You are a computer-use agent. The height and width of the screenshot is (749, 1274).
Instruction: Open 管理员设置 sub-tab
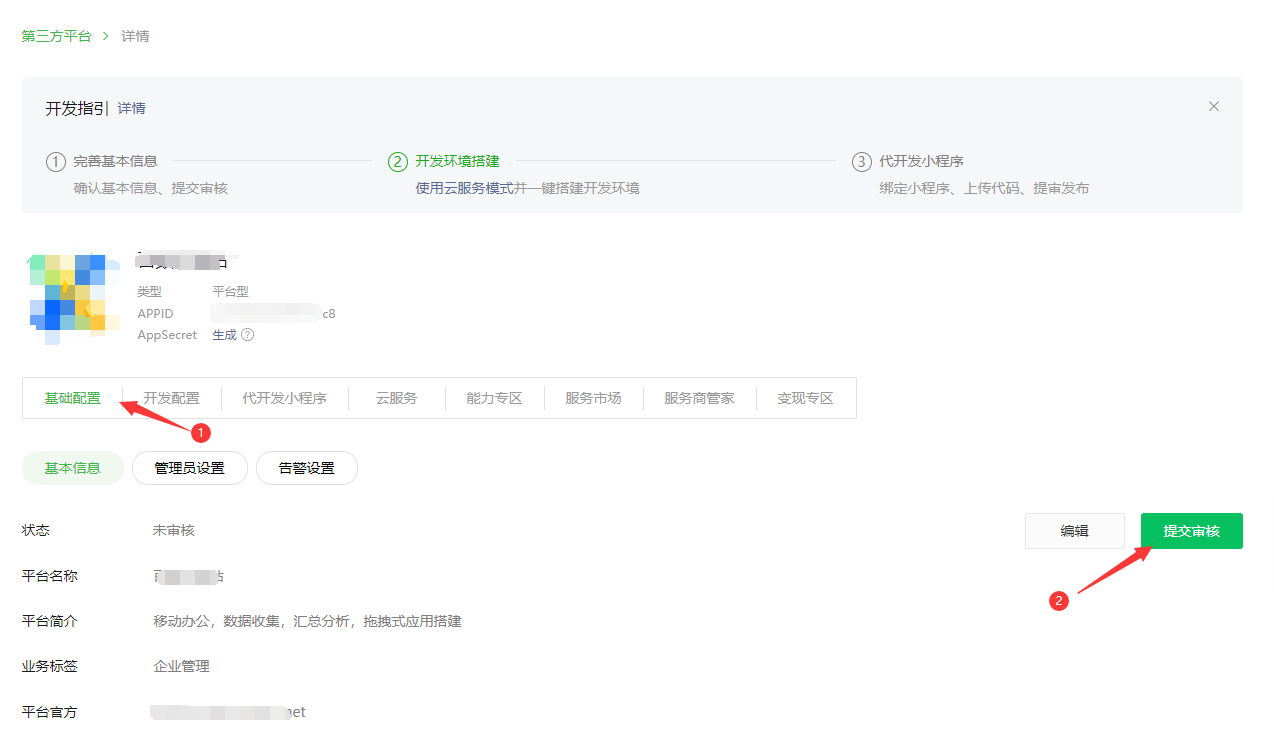click(189, 468)
